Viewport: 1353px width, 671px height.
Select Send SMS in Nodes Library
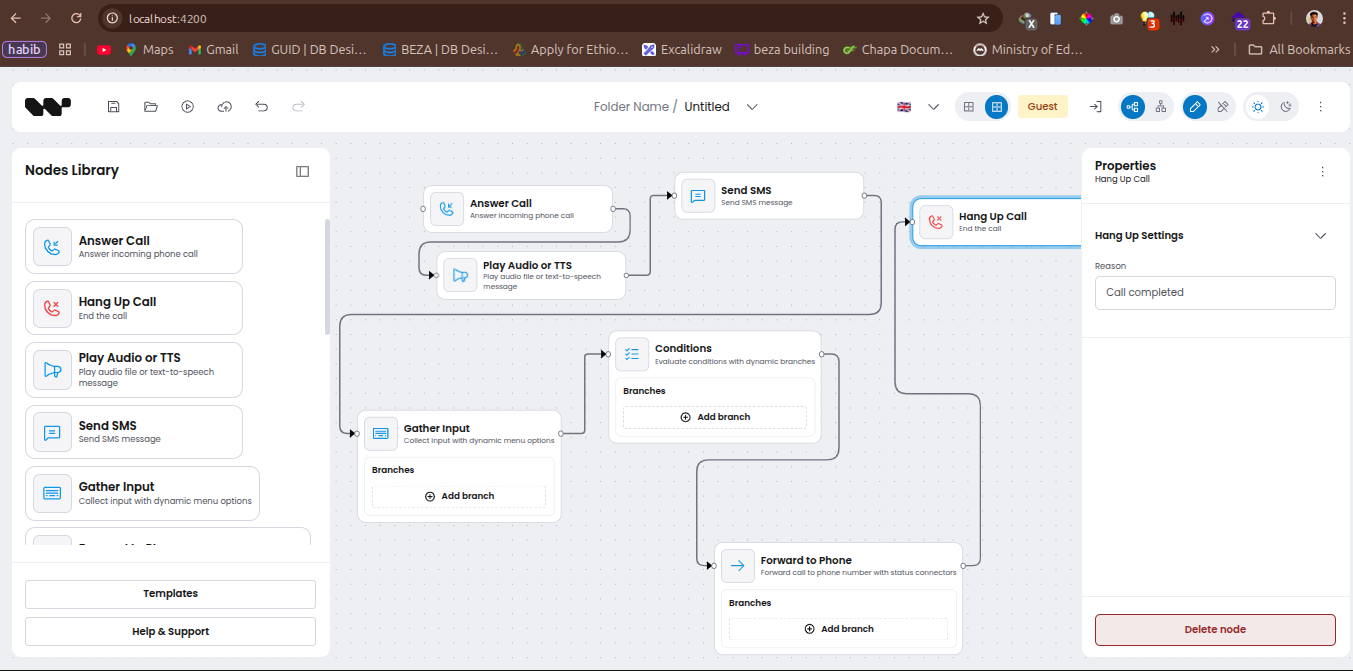[x=134, y=432]
